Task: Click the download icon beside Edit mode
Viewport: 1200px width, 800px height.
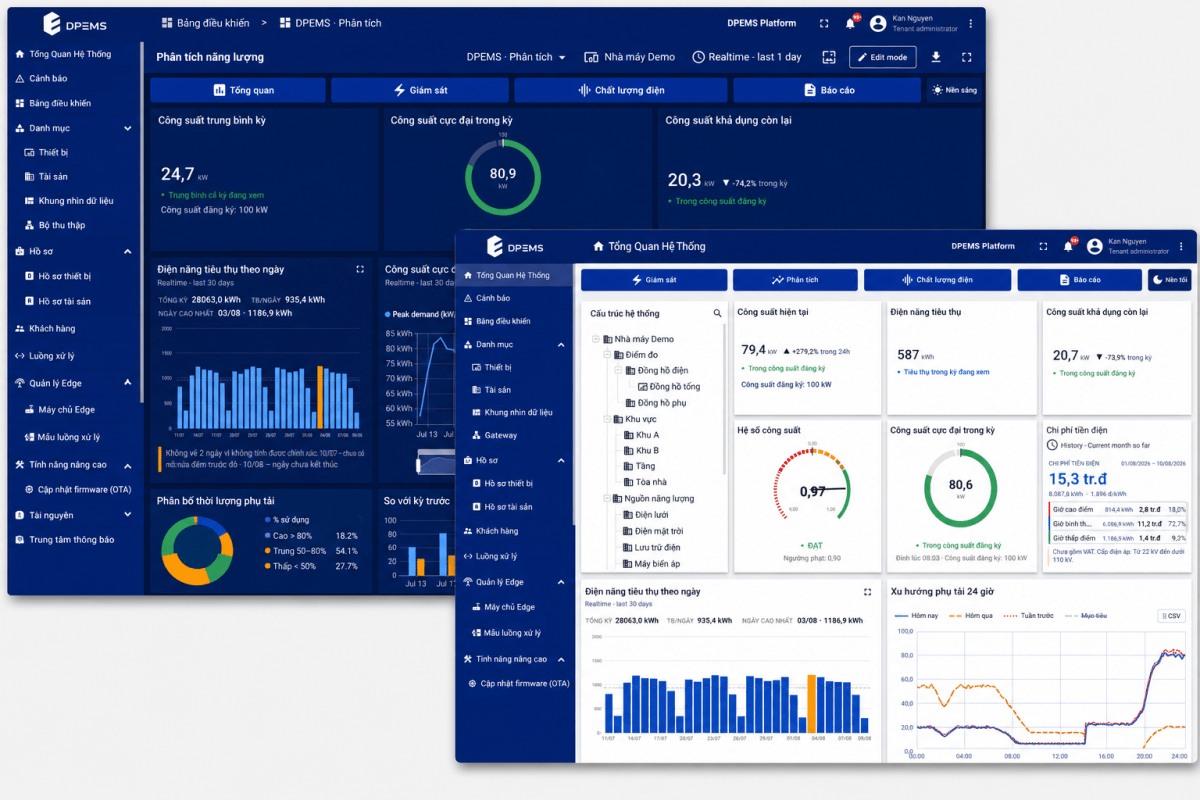Action: click(936, 57)
